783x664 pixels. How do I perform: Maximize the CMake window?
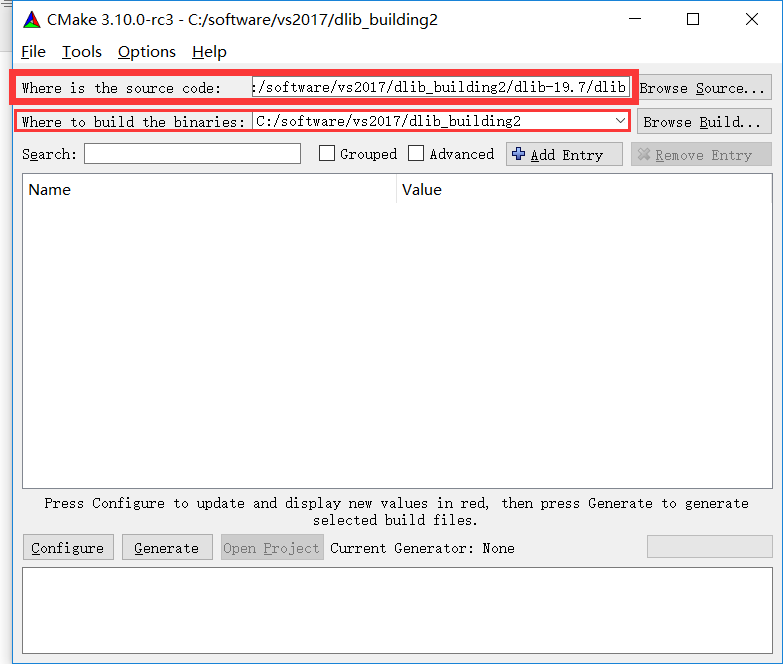693,19
